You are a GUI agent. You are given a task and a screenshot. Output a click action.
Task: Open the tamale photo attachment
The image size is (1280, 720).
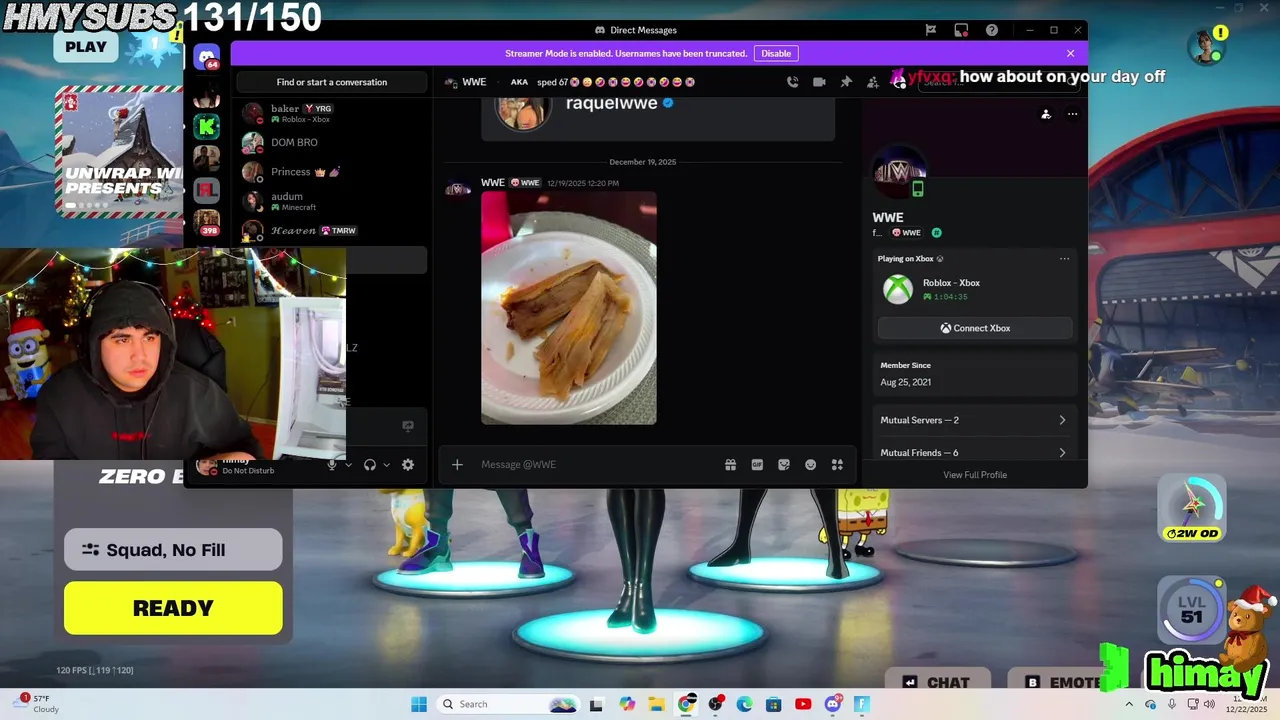pos(569,308)
